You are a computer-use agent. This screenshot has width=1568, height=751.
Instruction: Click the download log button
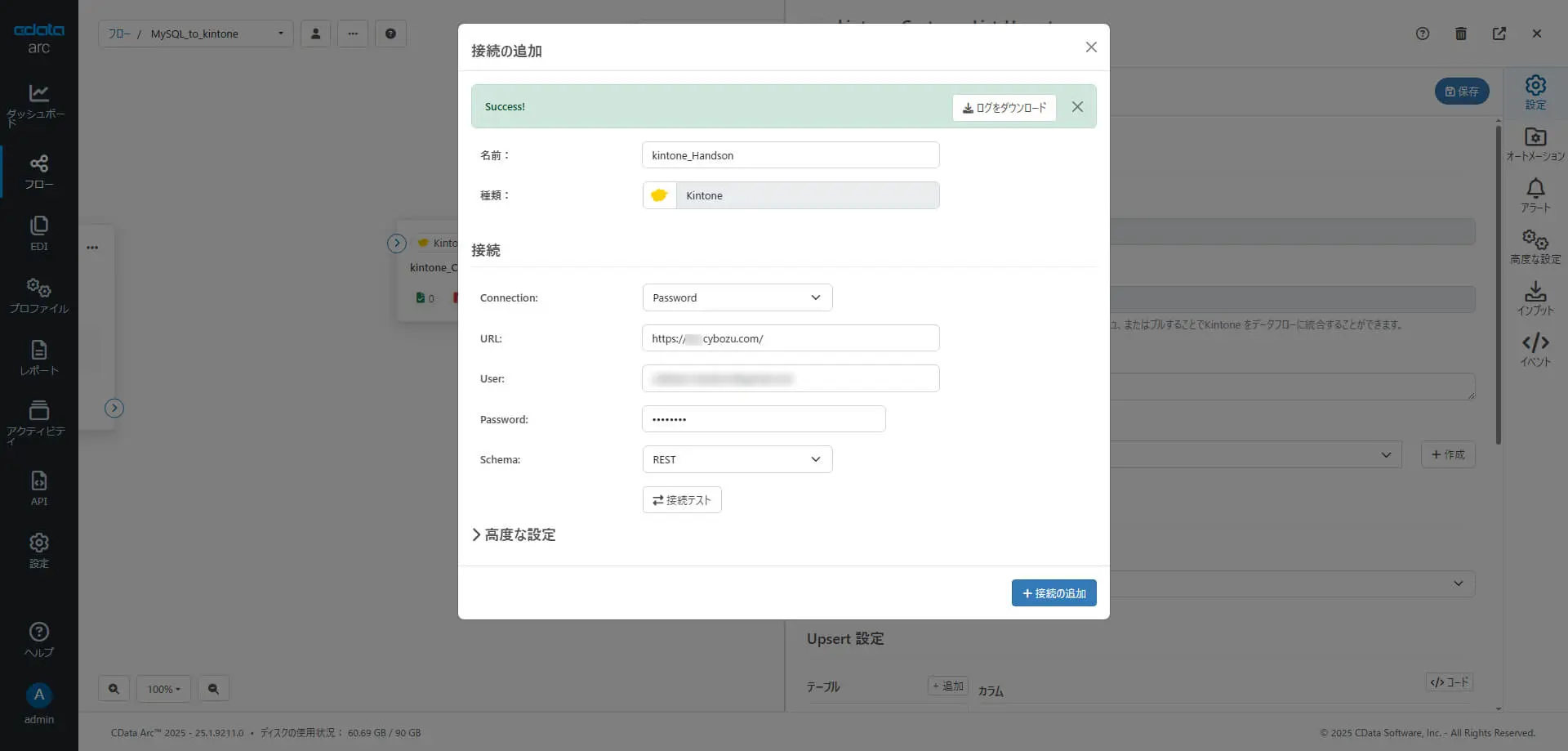pos(1004,107)
